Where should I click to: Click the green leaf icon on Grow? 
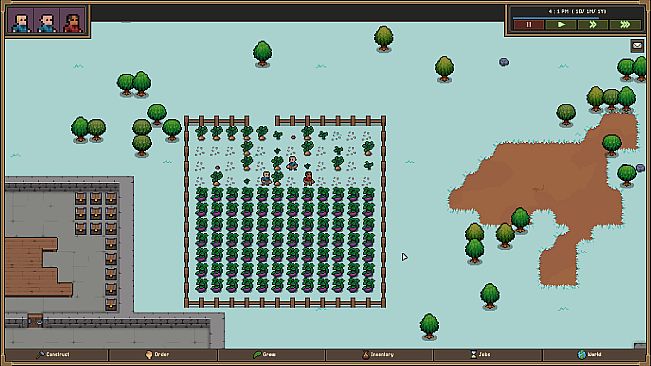pos(257,354)
